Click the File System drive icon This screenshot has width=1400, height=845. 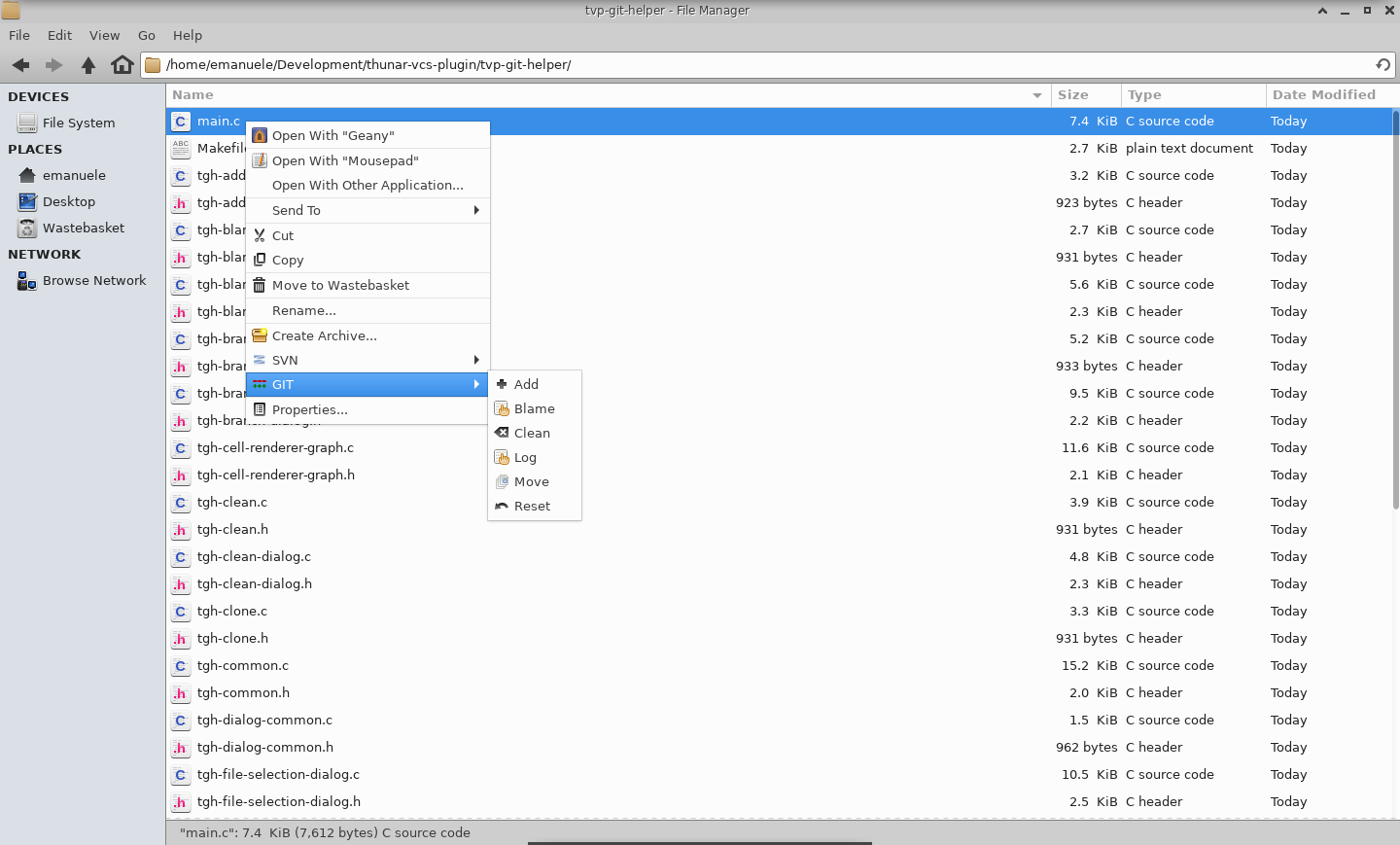pos(27,123)
